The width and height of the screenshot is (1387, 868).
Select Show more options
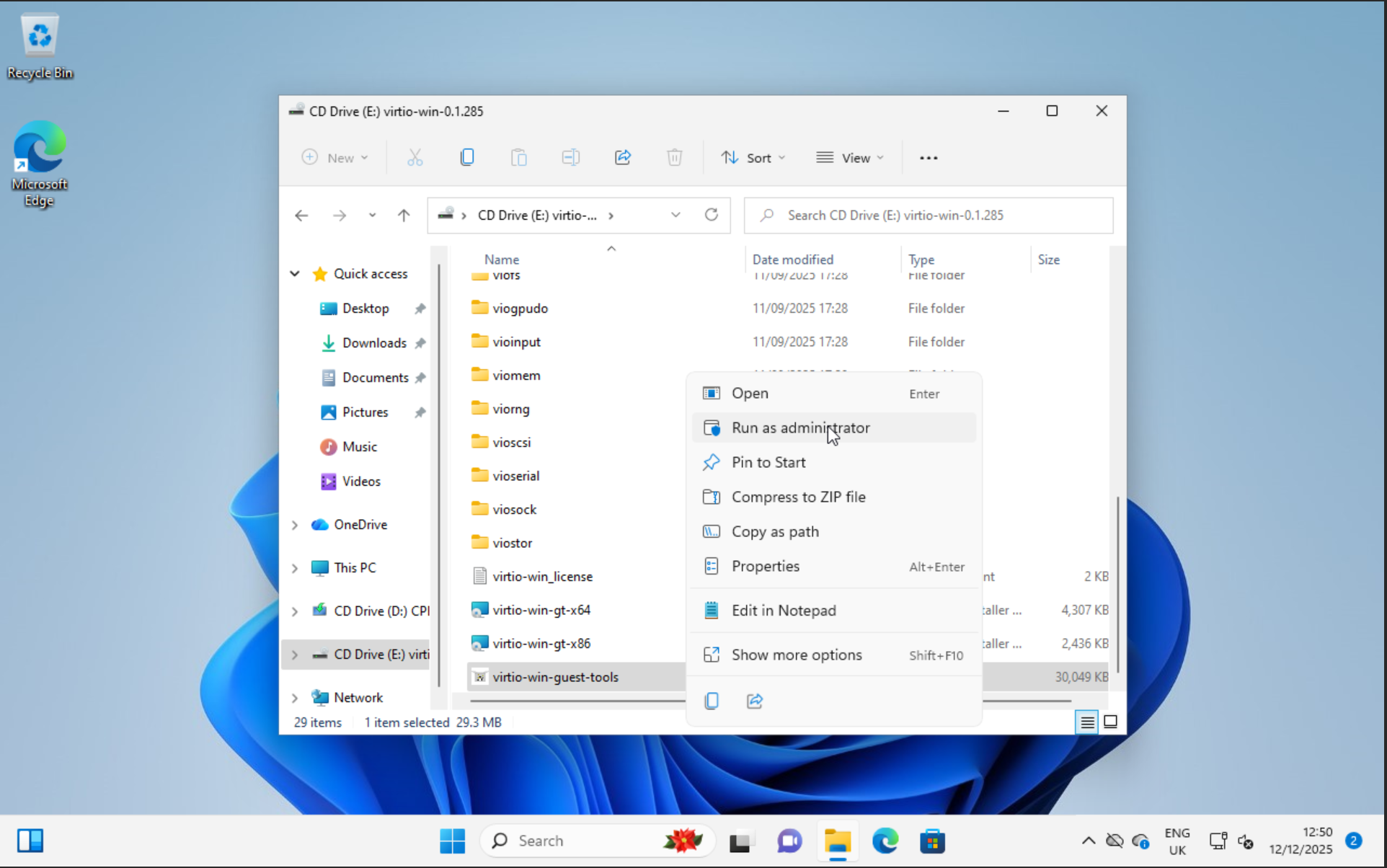point(833,655)
